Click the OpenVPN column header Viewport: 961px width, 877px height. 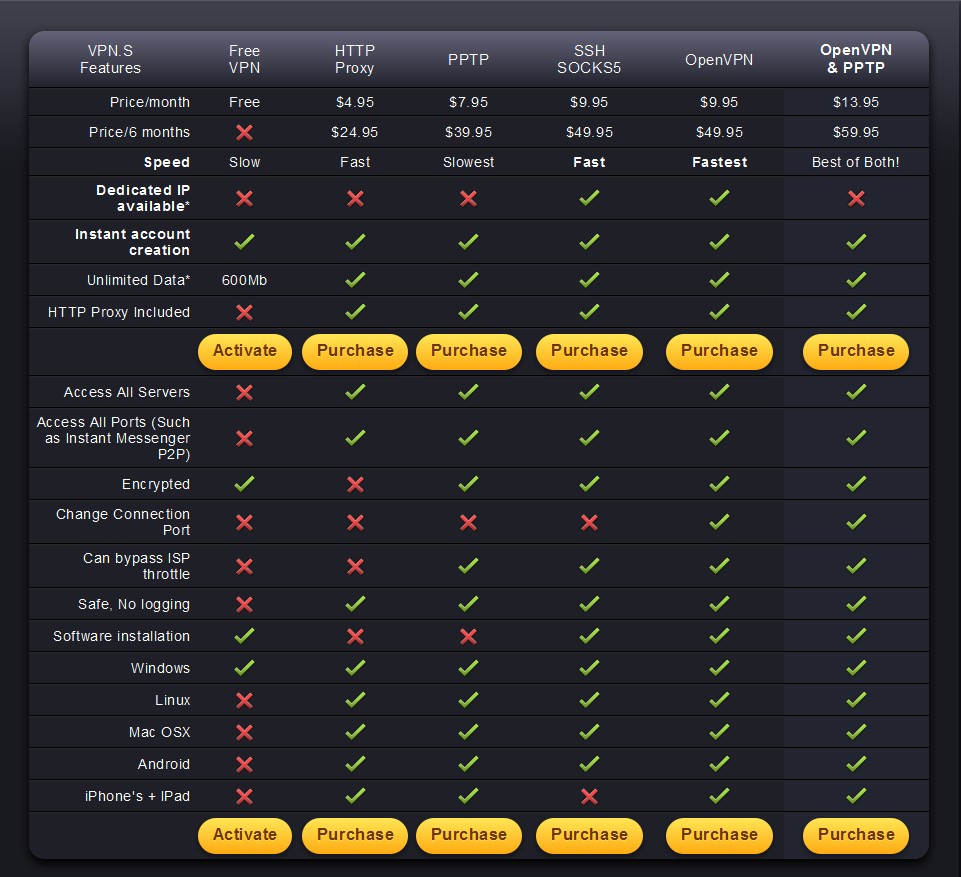[x=719, y=59]
